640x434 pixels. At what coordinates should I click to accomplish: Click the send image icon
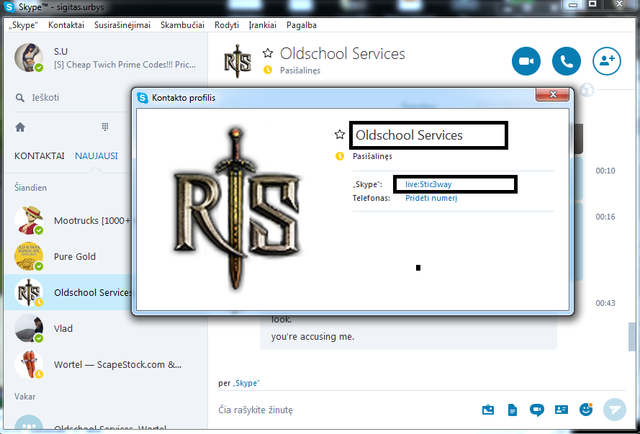pyautogui.click(x=488, y=410)
